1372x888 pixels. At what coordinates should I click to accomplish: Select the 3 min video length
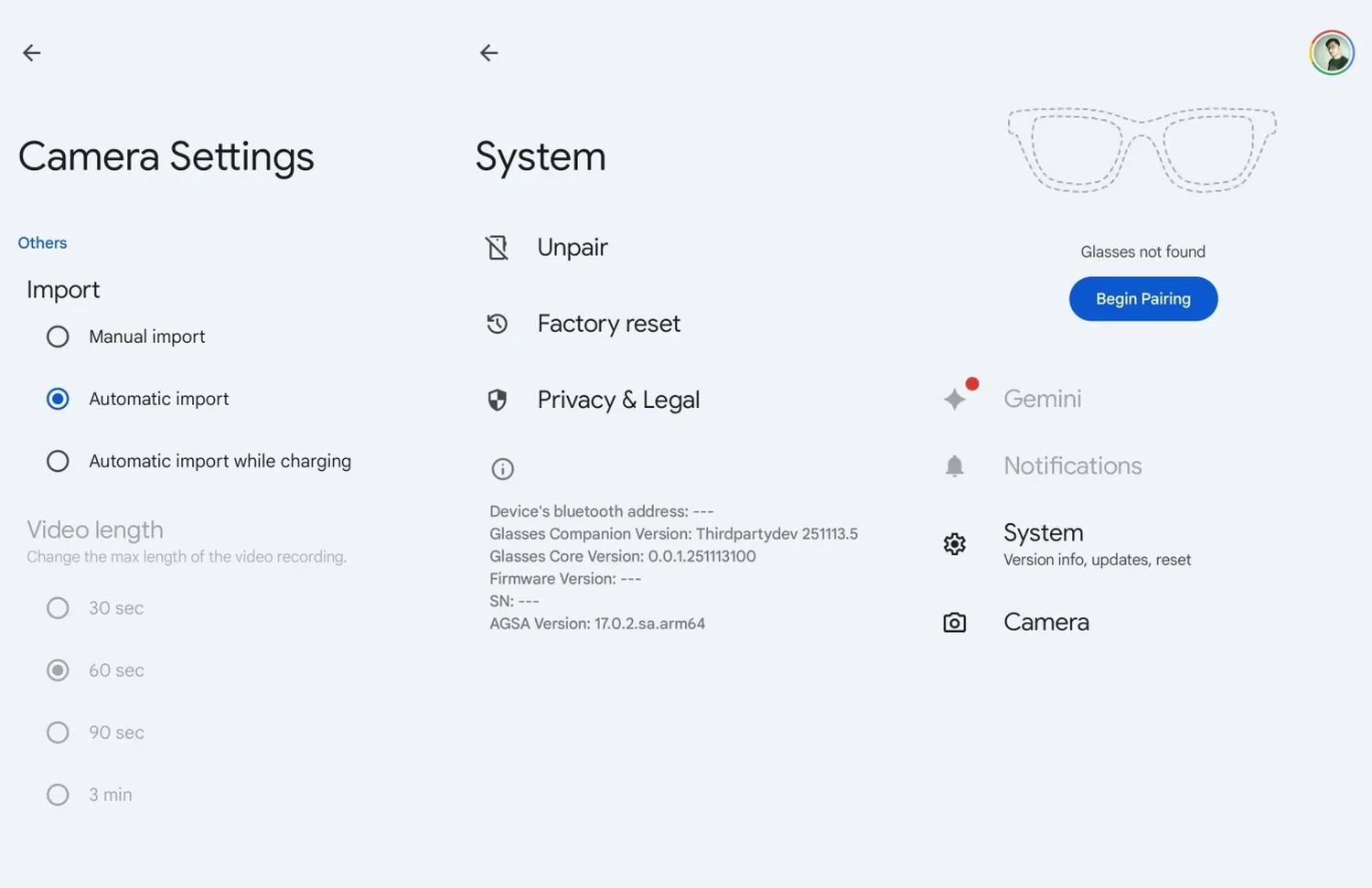click(58, 795)
